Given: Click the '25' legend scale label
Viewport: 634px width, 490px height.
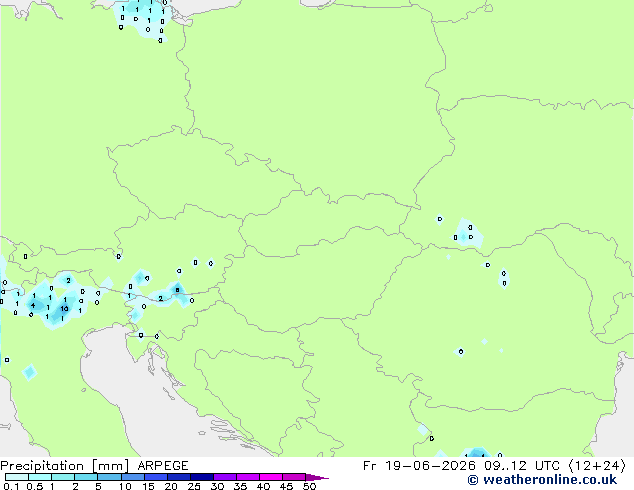Looking at the screenshot, I should 194,486.
